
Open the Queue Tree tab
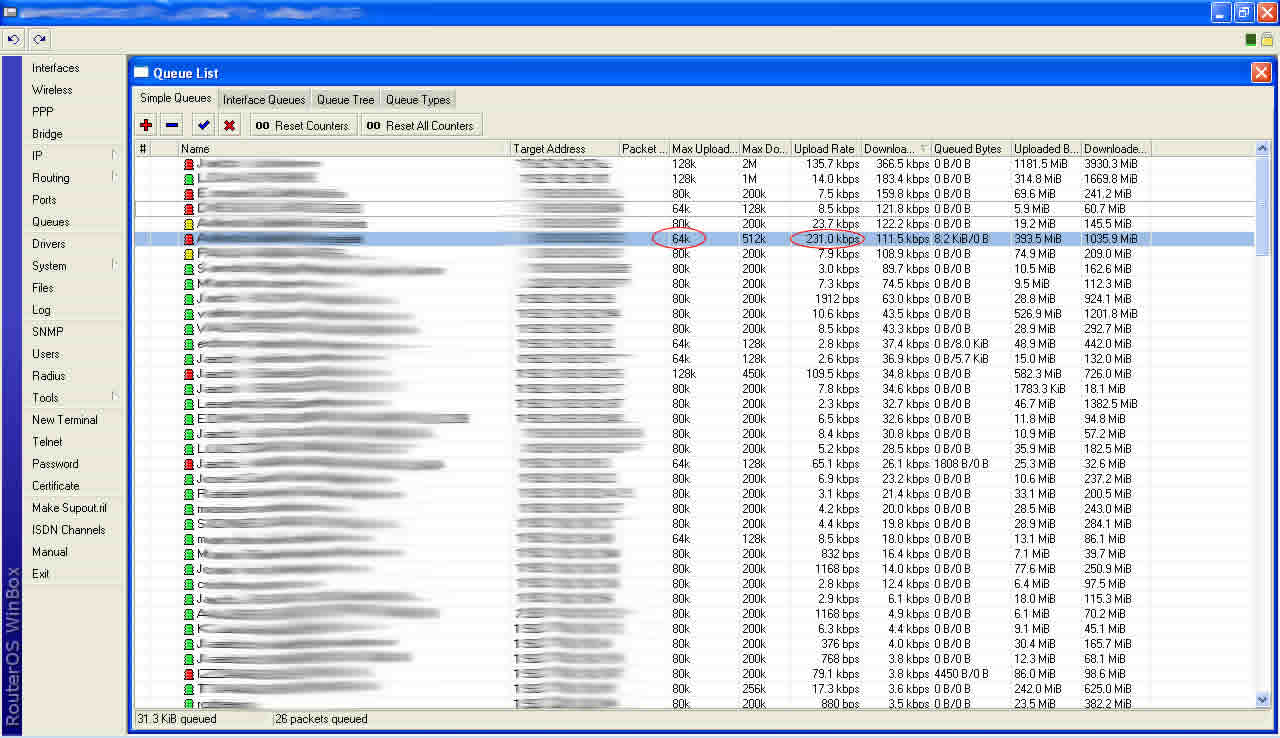click(x=346, y=100)
